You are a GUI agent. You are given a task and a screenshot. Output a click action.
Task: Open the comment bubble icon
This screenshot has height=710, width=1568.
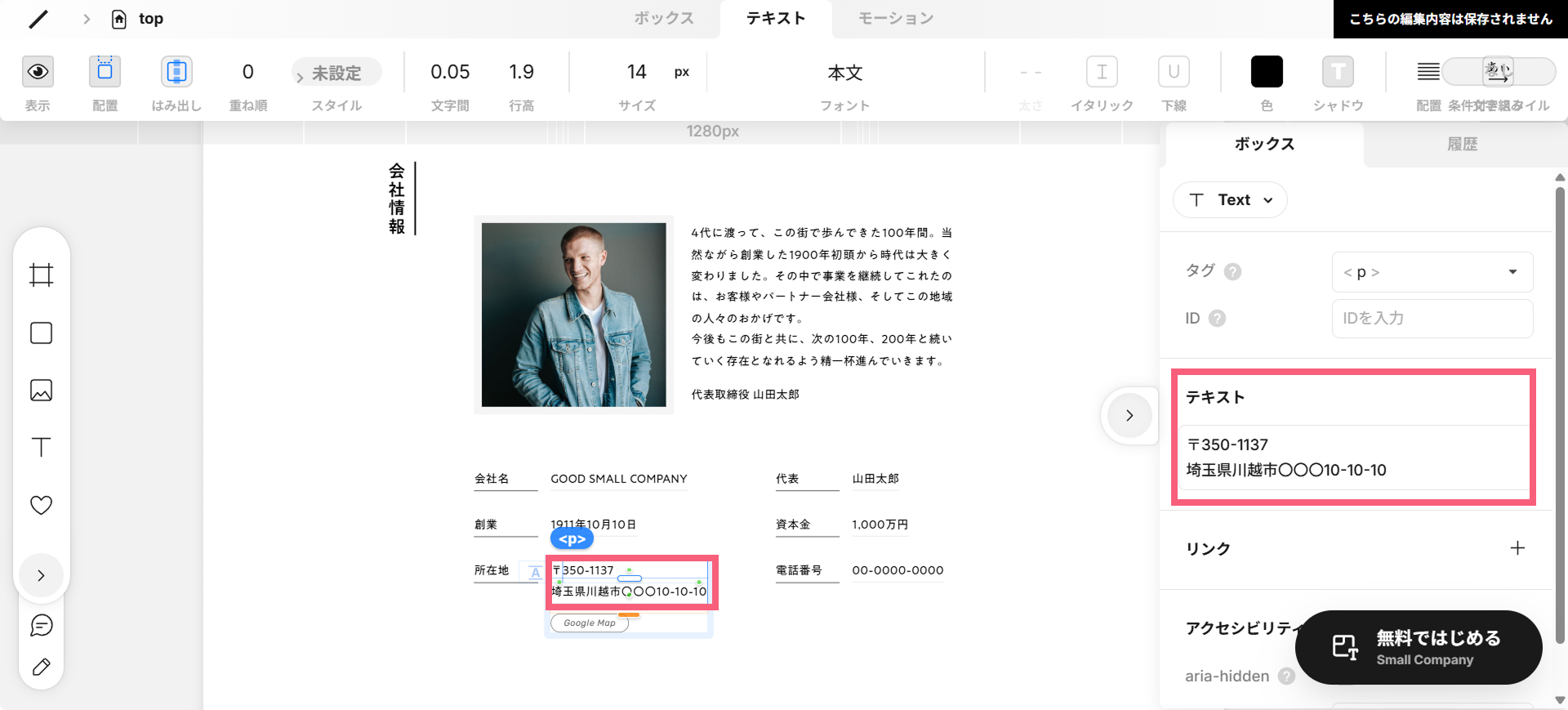(x=42, y=625)
